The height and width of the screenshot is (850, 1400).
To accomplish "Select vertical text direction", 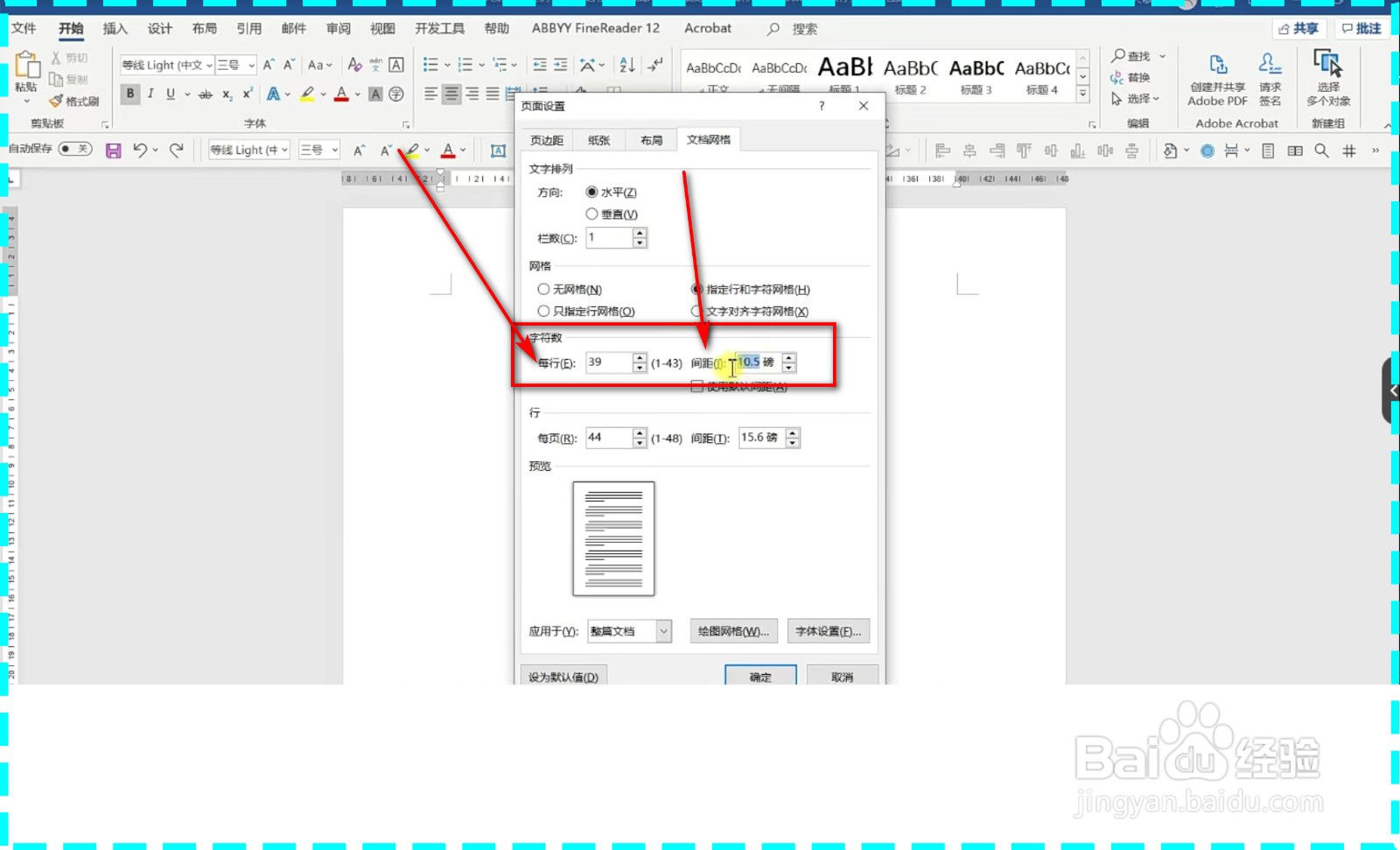I will click(x=591, y=214).
